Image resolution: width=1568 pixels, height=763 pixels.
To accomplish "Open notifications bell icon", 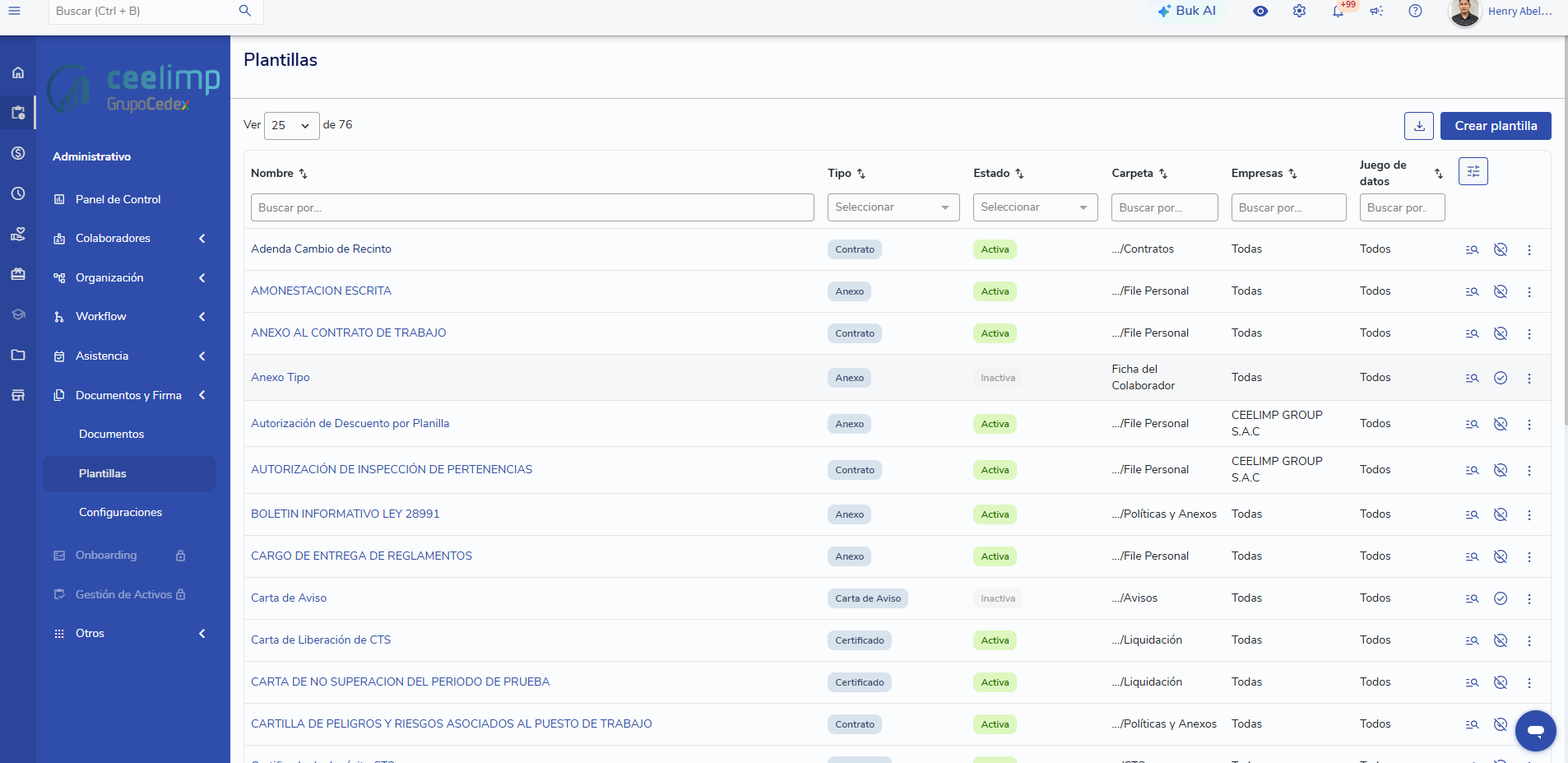I will pyautogui.click(x=1338, y=11).
